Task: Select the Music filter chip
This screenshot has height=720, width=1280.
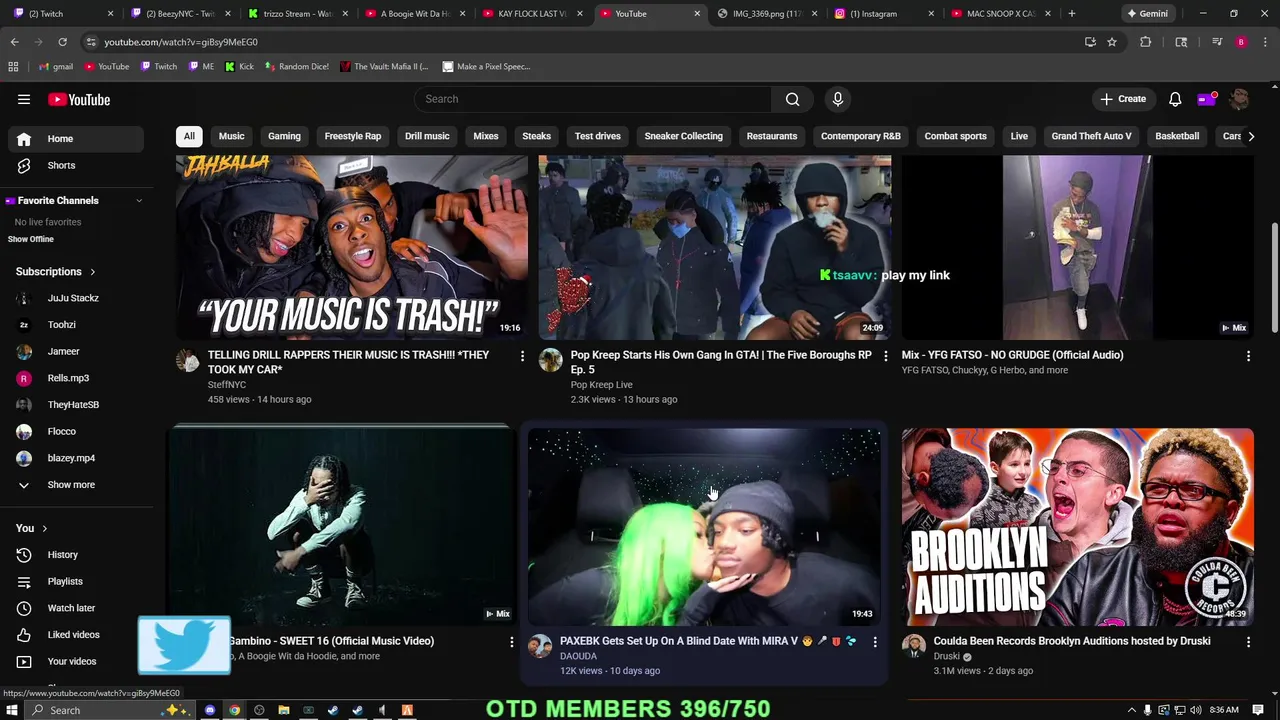Action: pyautogui.click(x=231, y=136)
